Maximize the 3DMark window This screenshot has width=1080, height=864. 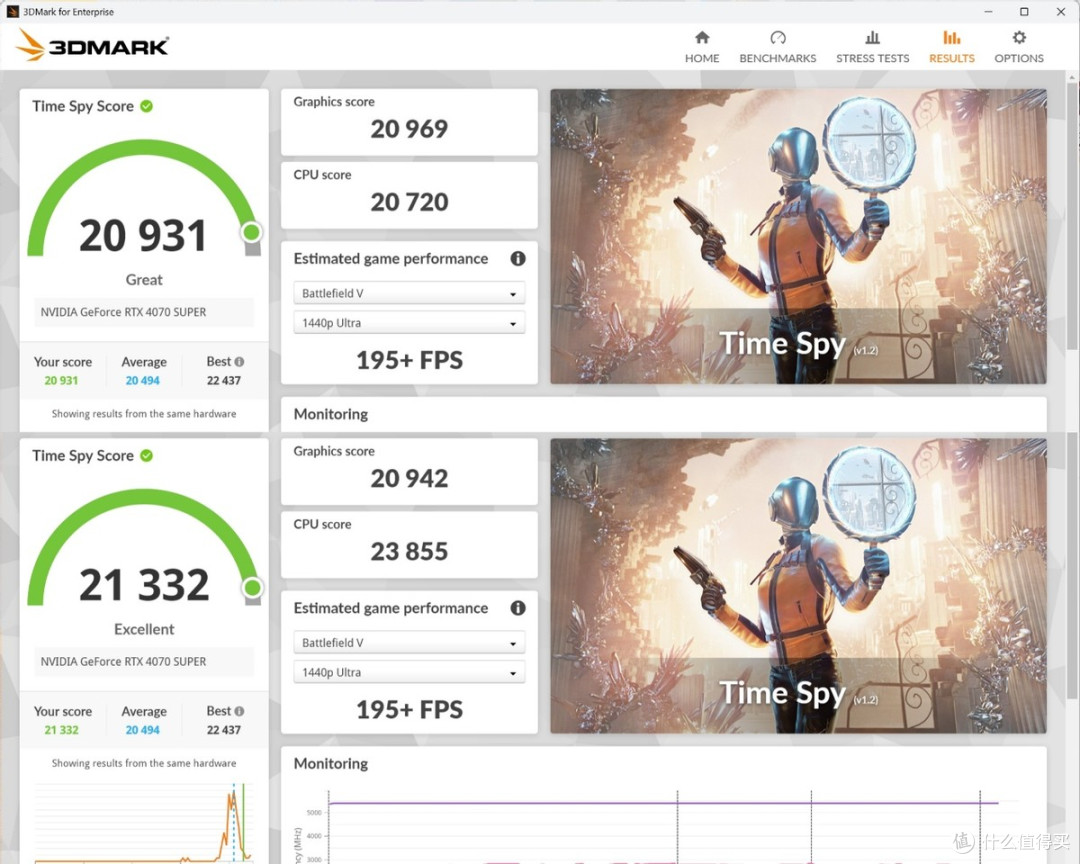(x=1024, y=12)
